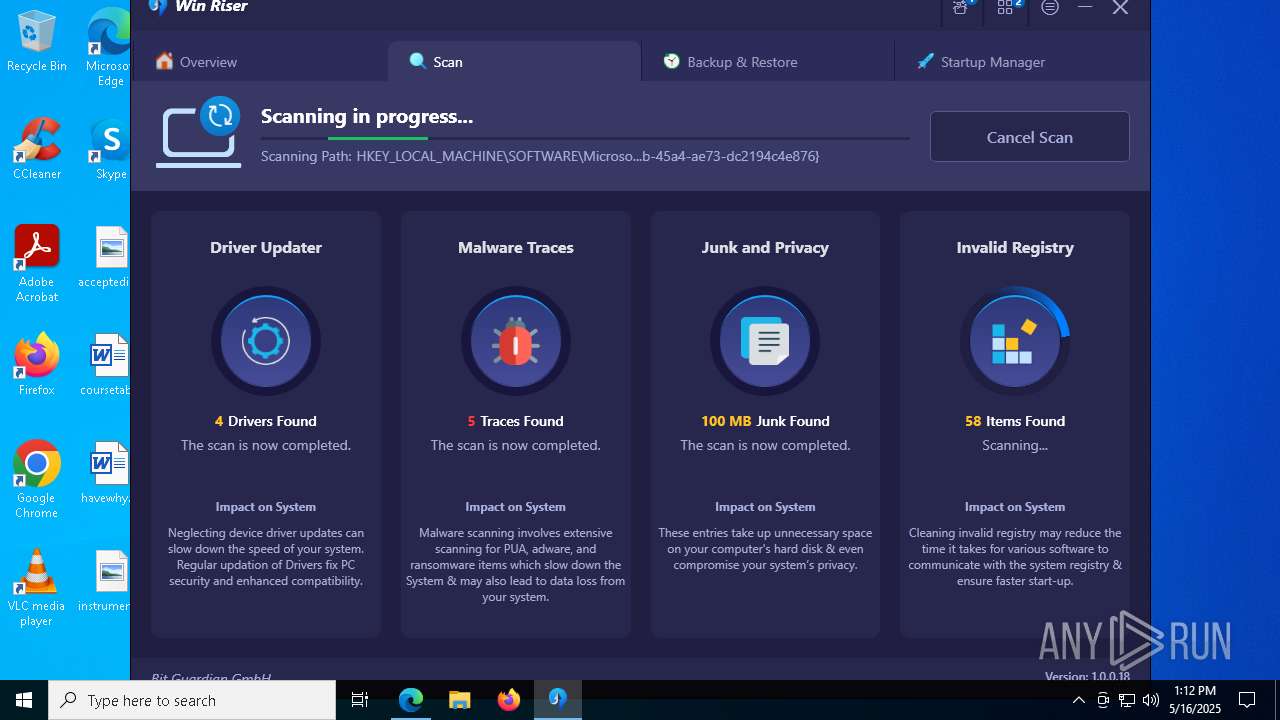1280x720 pixels.
Task: Click the Cancel Scan button
Action: [1029, 137]
